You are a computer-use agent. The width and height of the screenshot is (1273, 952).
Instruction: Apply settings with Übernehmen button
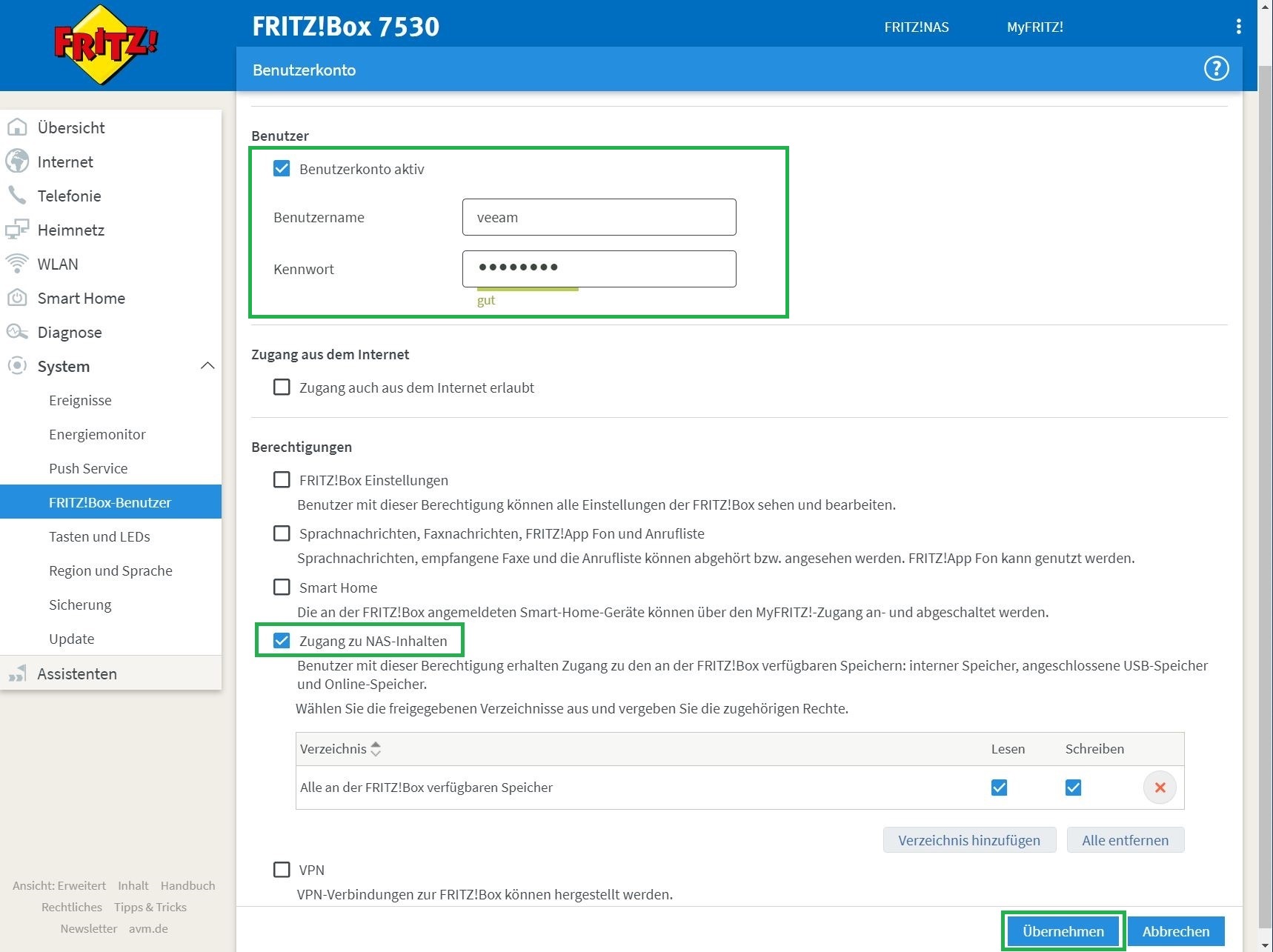tap(1062, 931)
